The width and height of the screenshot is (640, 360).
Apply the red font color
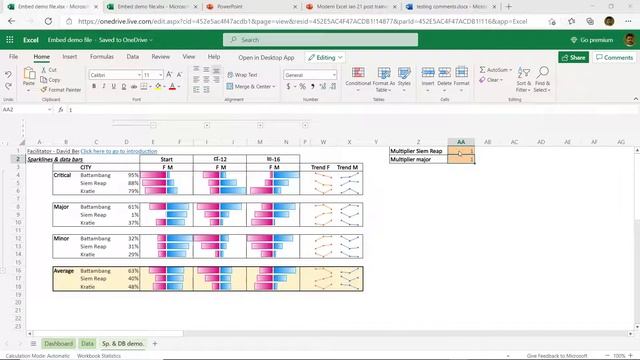pyautogui.click(x=172, y=86)
